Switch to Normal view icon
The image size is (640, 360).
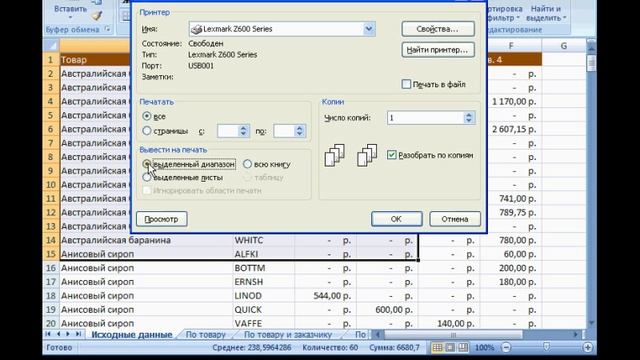tap(437, 347)
